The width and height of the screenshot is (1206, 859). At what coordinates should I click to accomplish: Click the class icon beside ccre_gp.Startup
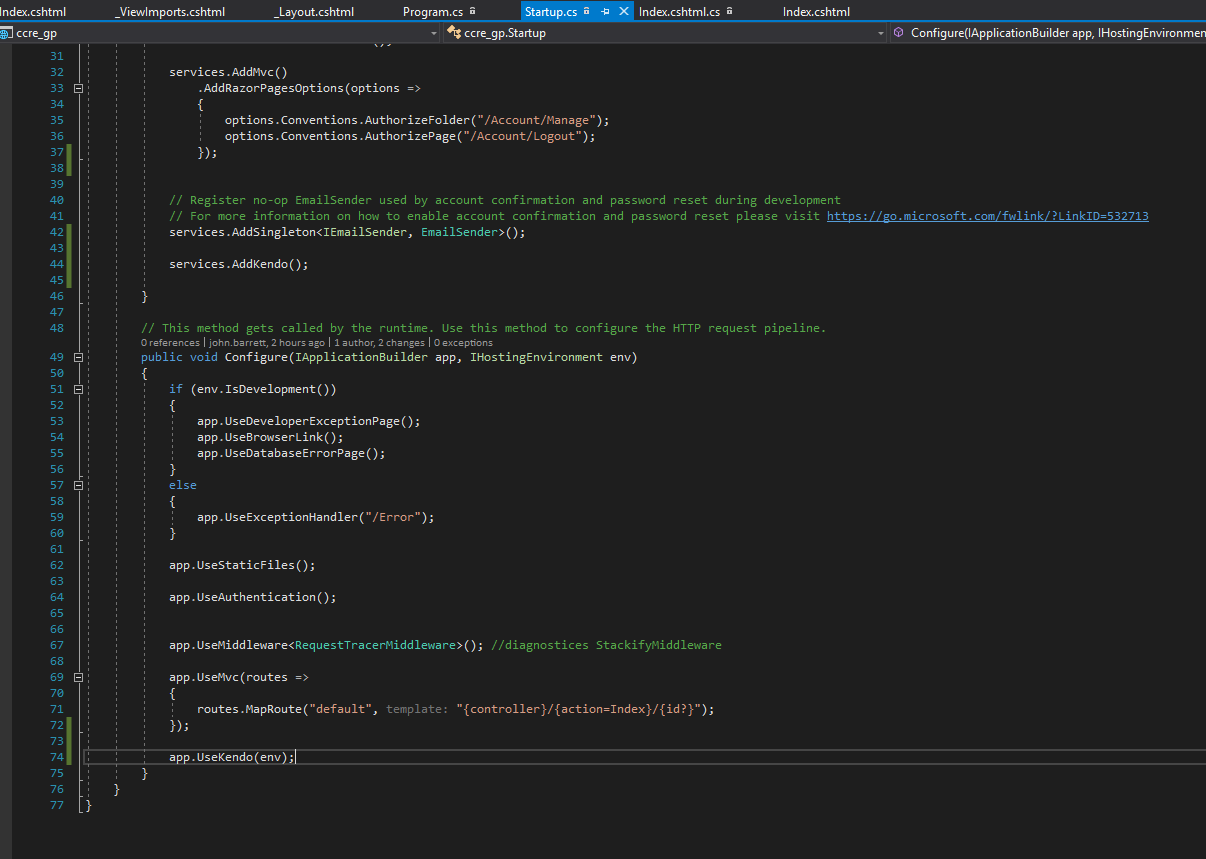[x=453, y=33]
